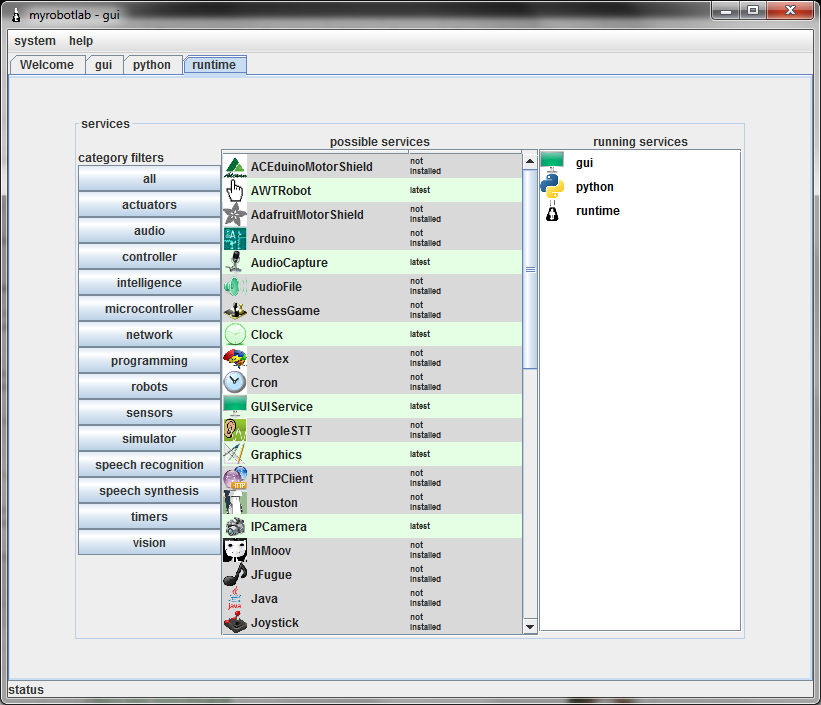
Task: Select the GoogleSTT service name
Action: [281, 431]
